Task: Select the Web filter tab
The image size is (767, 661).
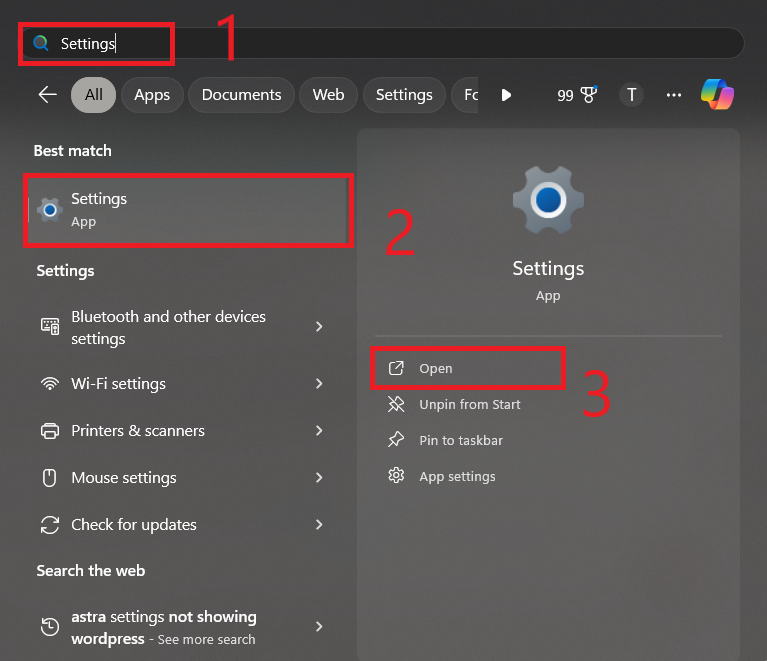Action: pos(328,95)
